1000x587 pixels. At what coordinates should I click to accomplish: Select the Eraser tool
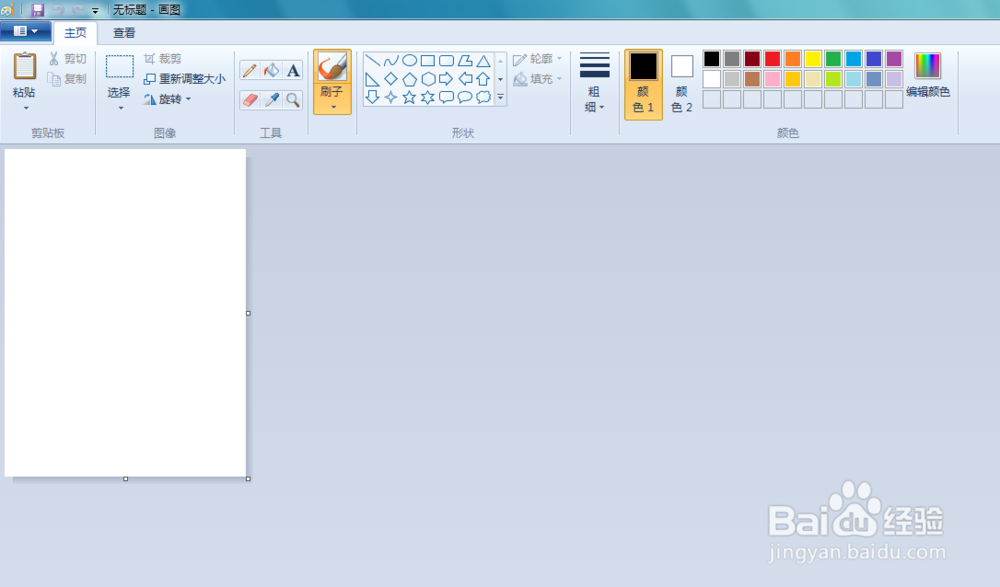point(250,100)
